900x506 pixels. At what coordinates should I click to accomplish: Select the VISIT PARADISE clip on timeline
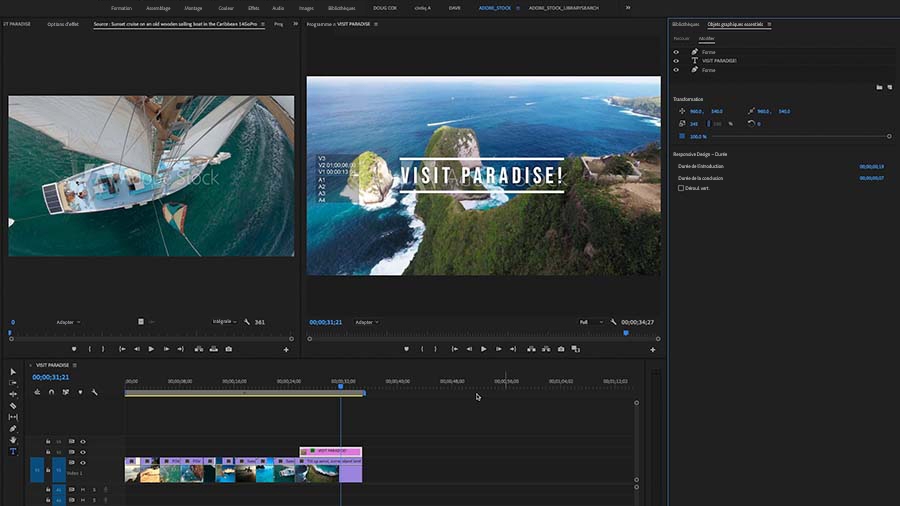pos(330,451)
